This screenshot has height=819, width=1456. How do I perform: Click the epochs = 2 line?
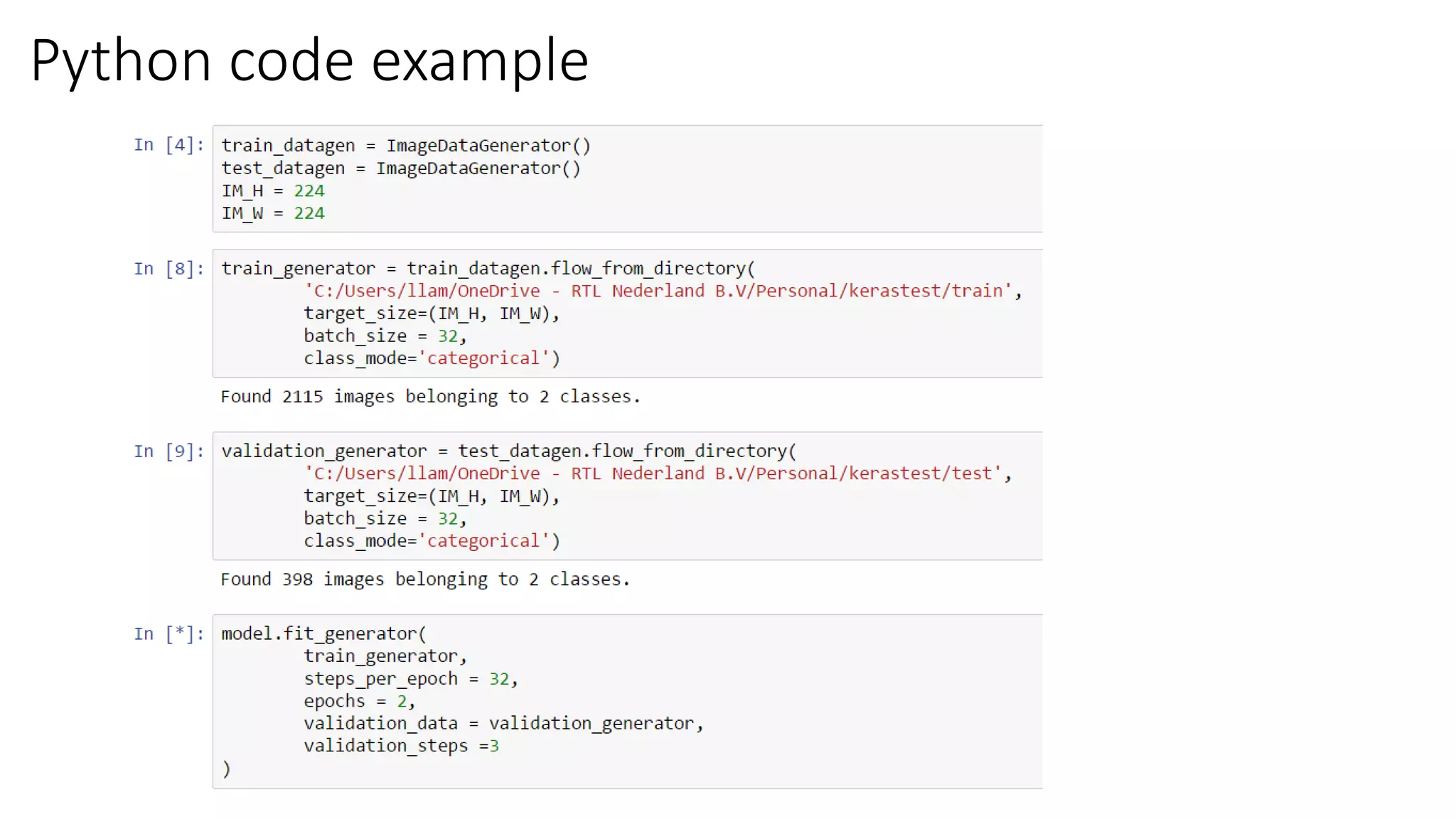coord(358,702)
